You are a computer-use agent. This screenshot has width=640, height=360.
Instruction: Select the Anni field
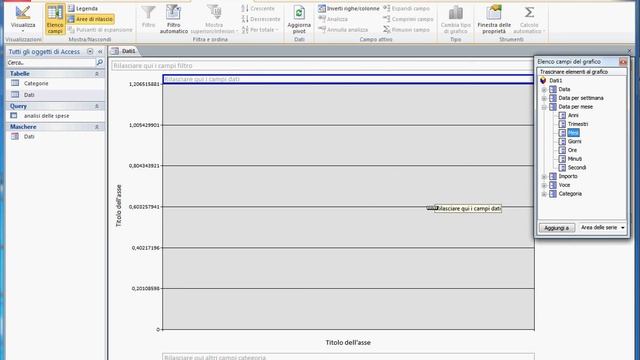pos(573,116)
